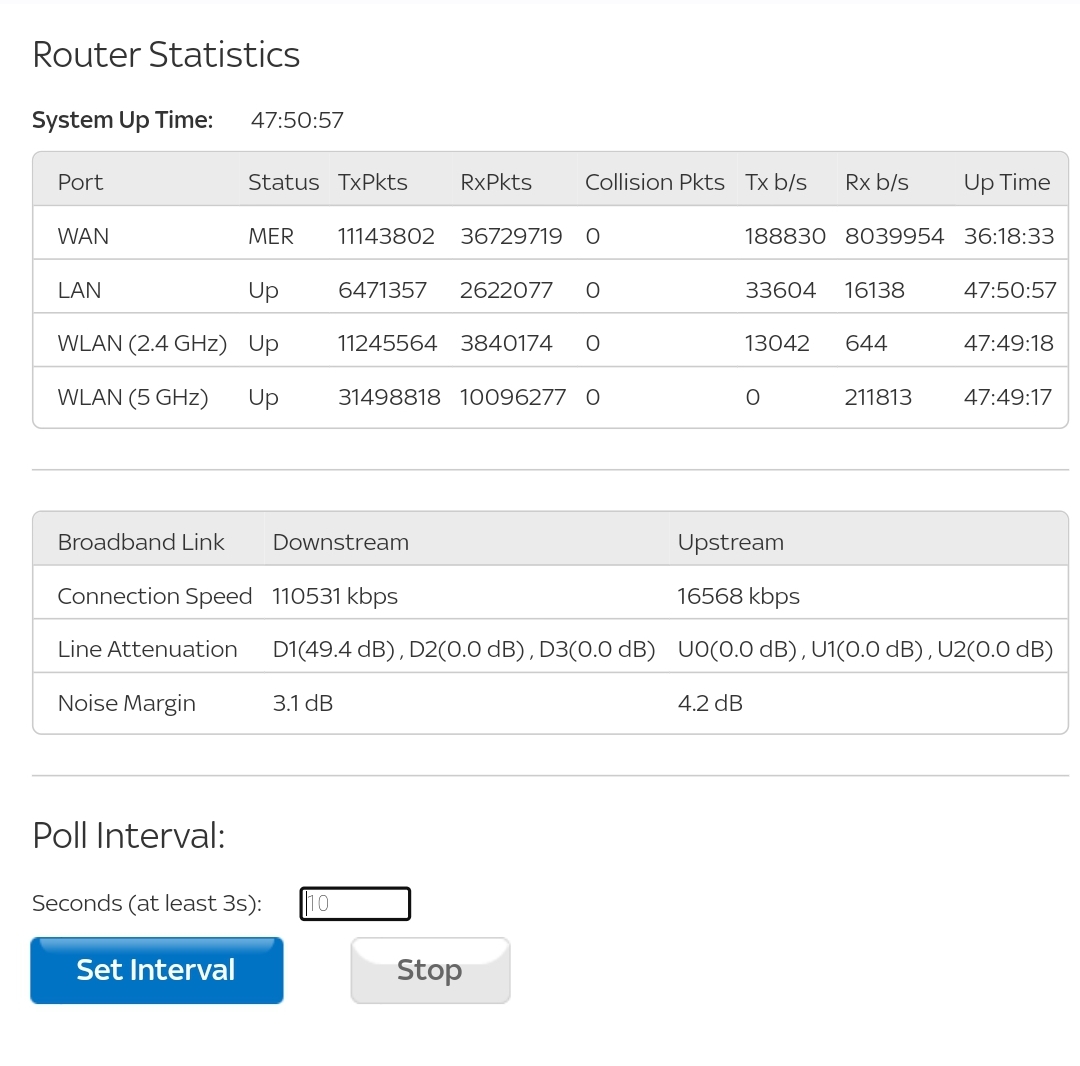Click the System Up Time value

click(x=297, y=121)
